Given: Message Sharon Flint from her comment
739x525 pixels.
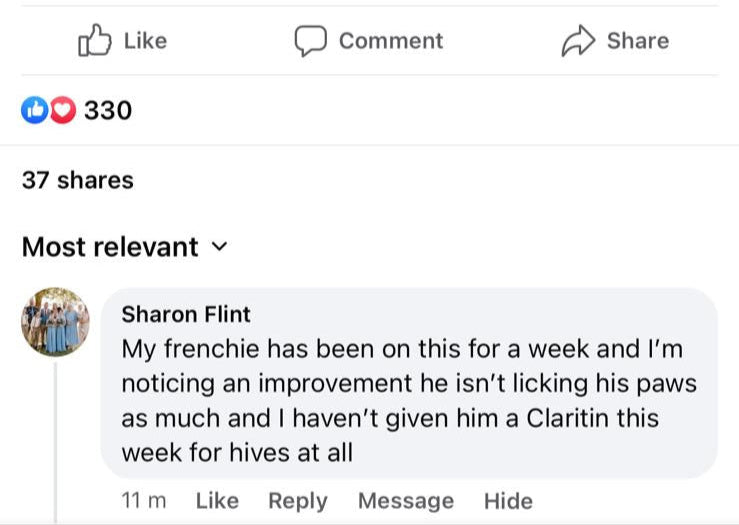Looking at the screenshot, I should [405, 501].
